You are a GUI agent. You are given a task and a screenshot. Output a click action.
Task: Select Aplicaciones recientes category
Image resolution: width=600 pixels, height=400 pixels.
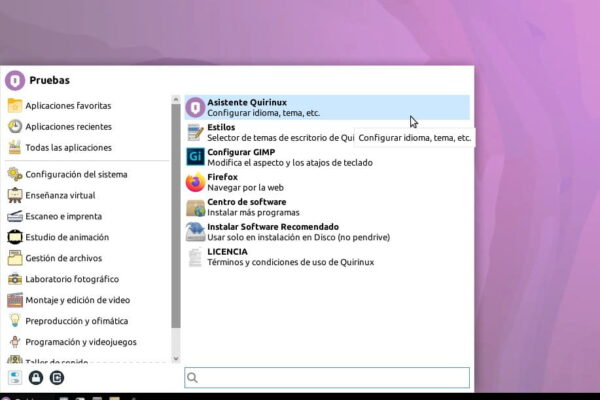[x=68, y=127]
